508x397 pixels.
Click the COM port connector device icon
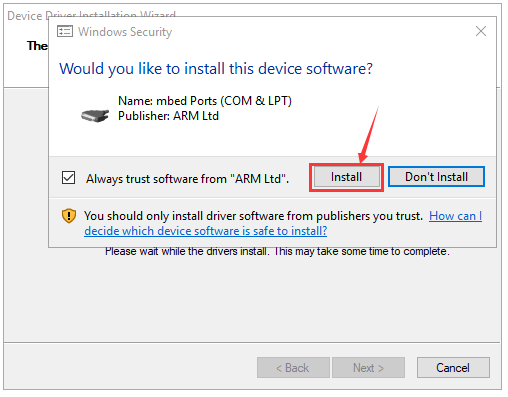click(x=95, y=116)
